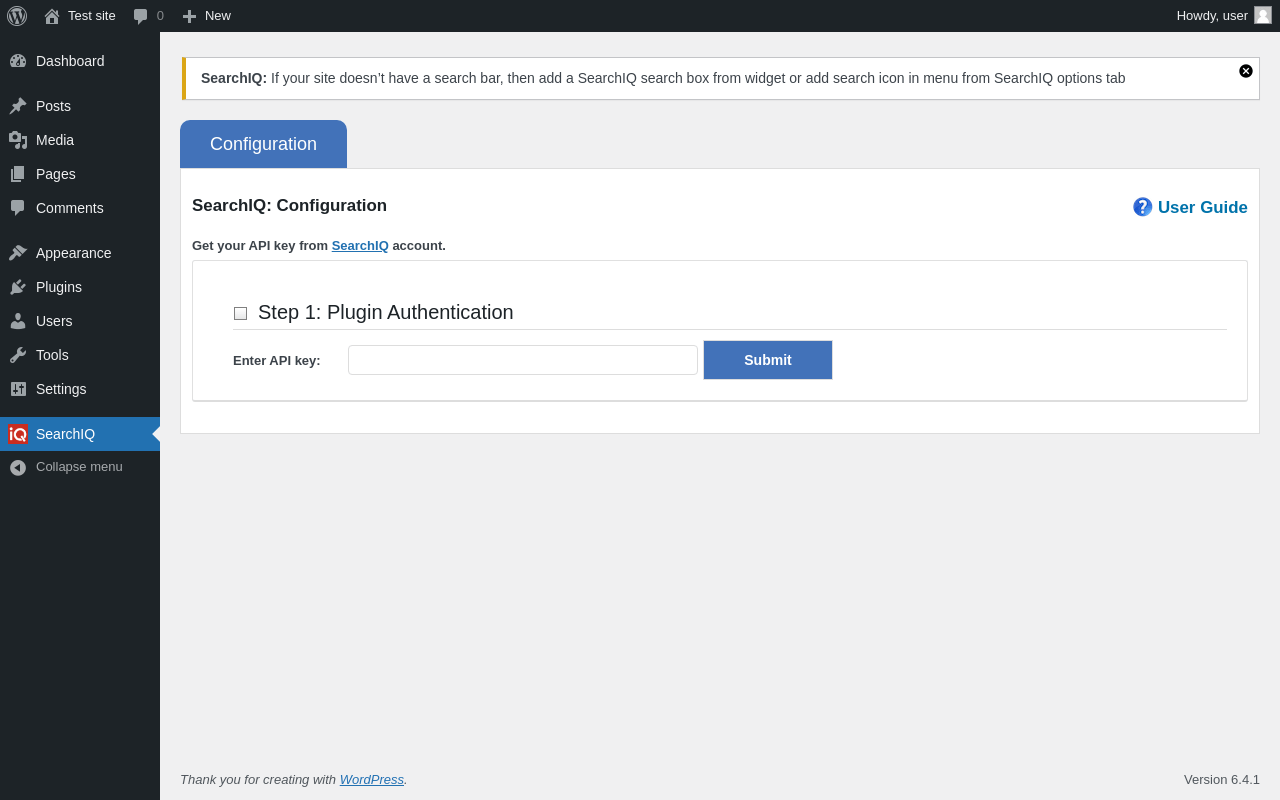Click the Test site home icon

click(52, 16)
